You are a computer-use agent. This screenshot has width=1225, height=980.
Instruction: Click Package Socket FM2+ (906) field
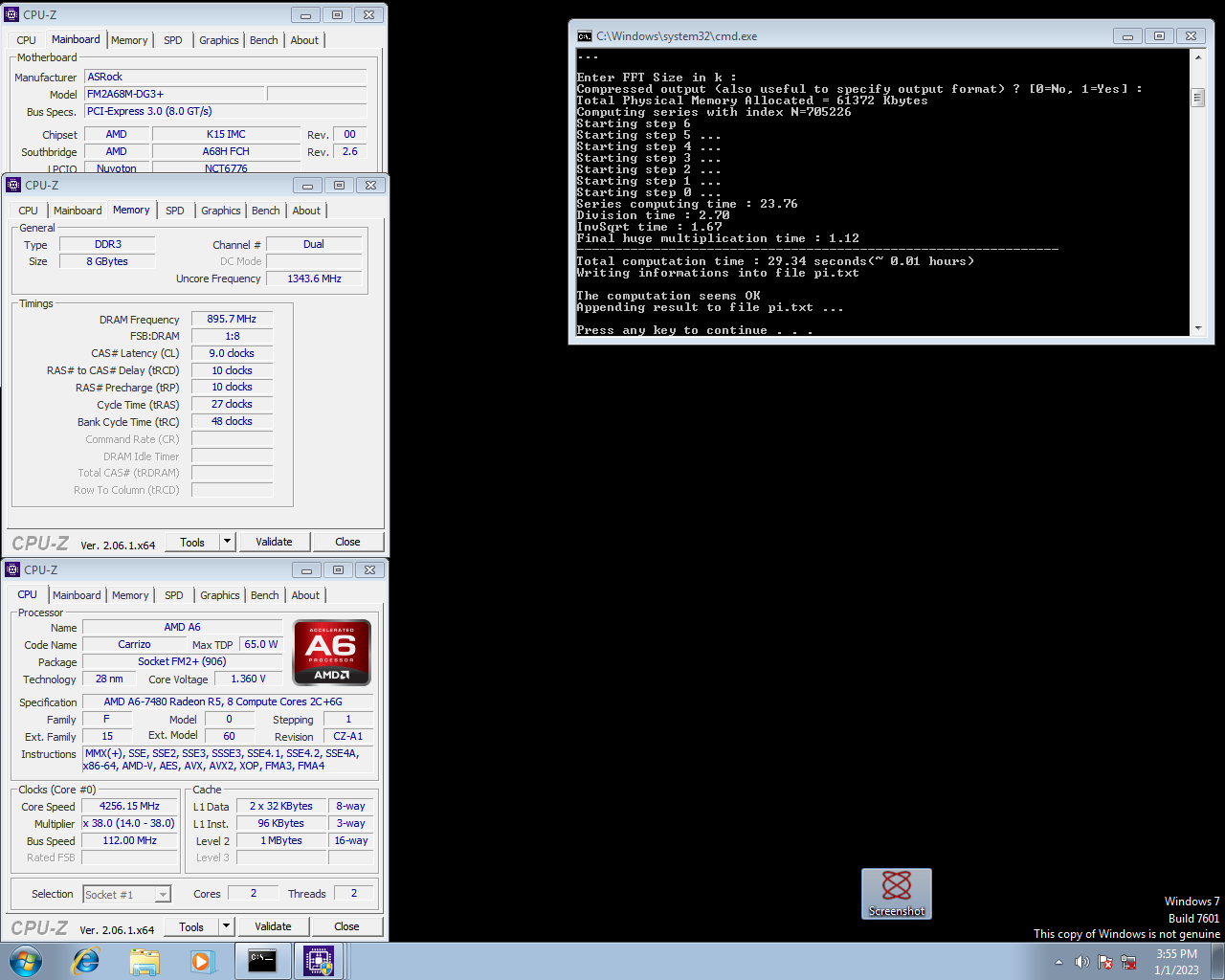182,661
